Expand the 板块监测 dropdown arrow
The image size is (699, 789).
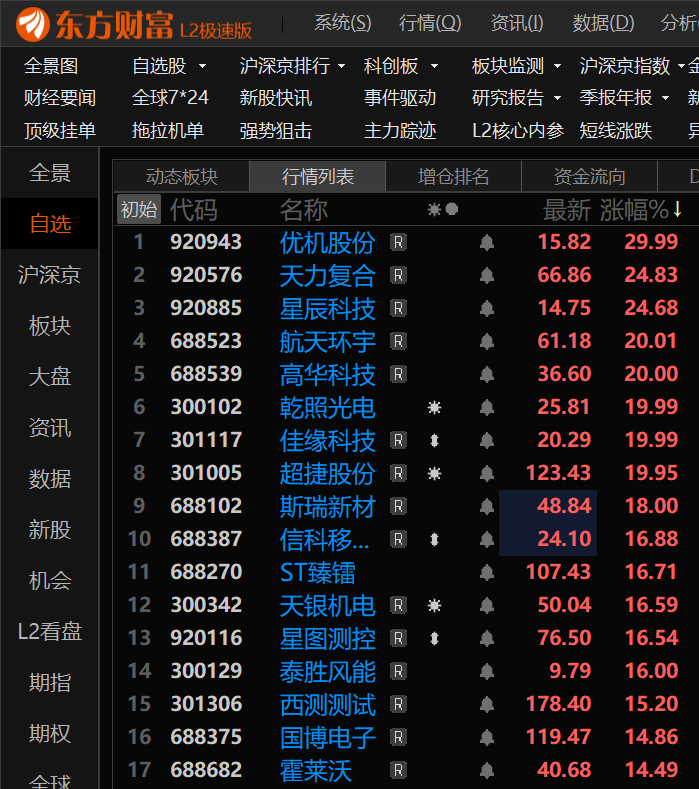(557, 66)
